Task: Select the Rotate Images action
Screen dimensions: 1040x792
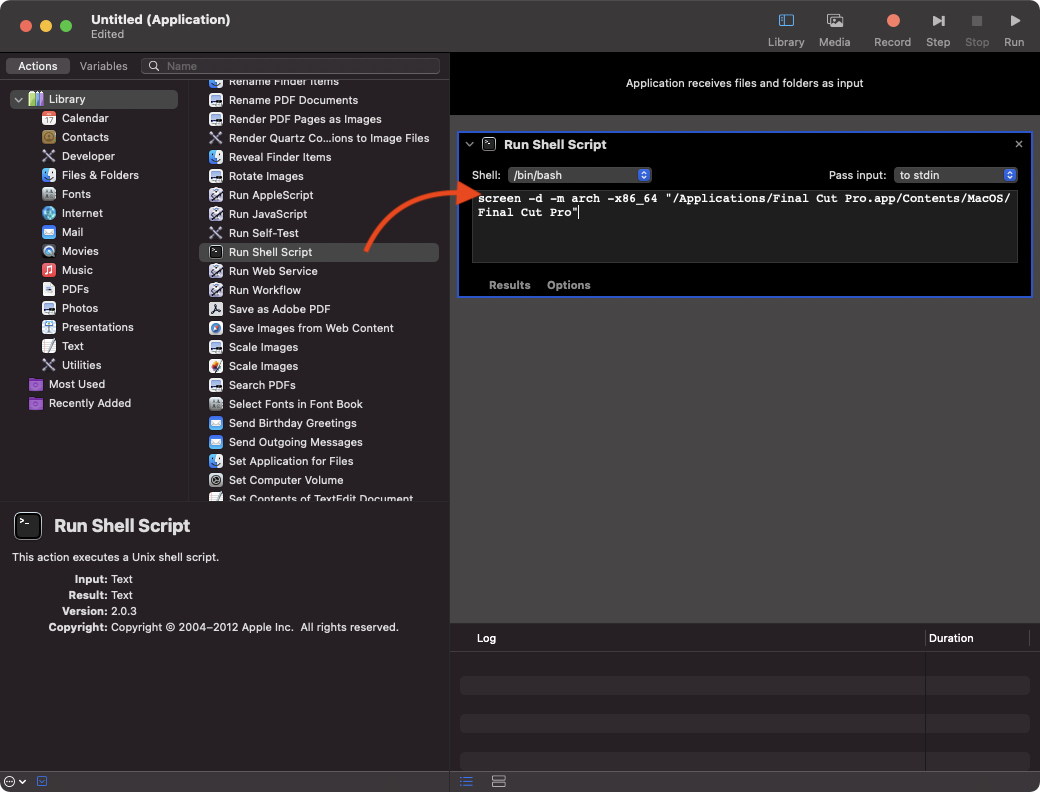Action: pos(266,176)
